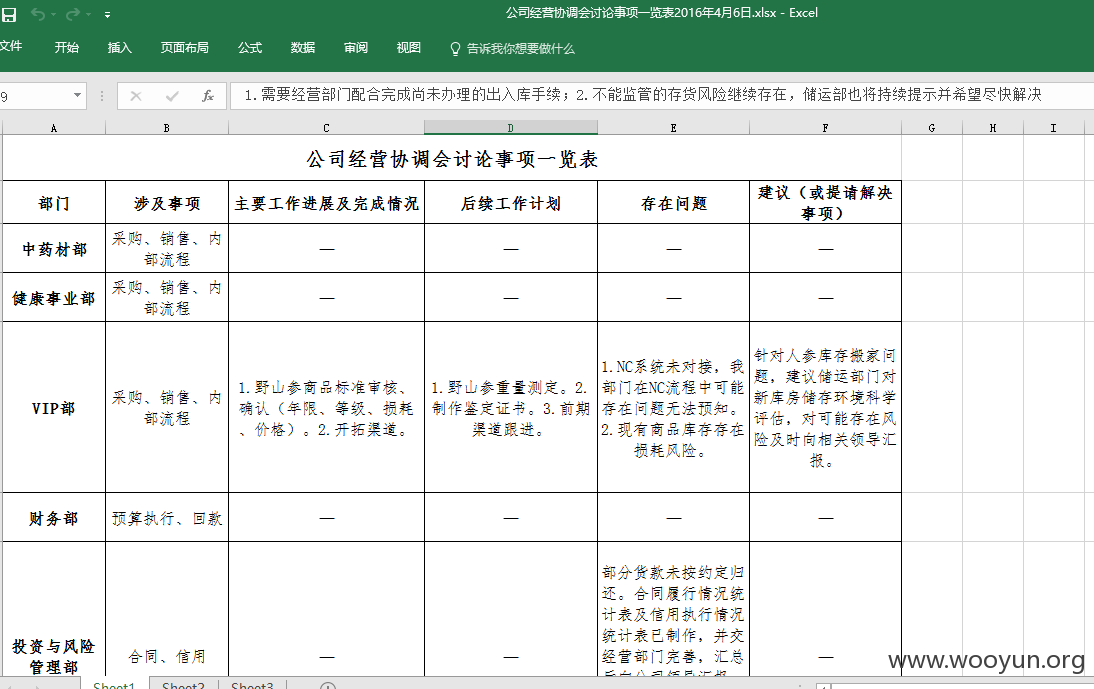Click the lightbulb Tell Me icon
Screen dimensions: 1094x689
pyautogui.click(x=455, y=49)
